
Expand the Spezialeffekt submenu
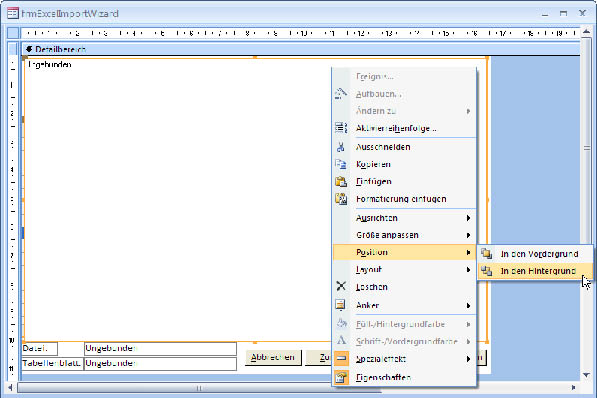point(404,359)
